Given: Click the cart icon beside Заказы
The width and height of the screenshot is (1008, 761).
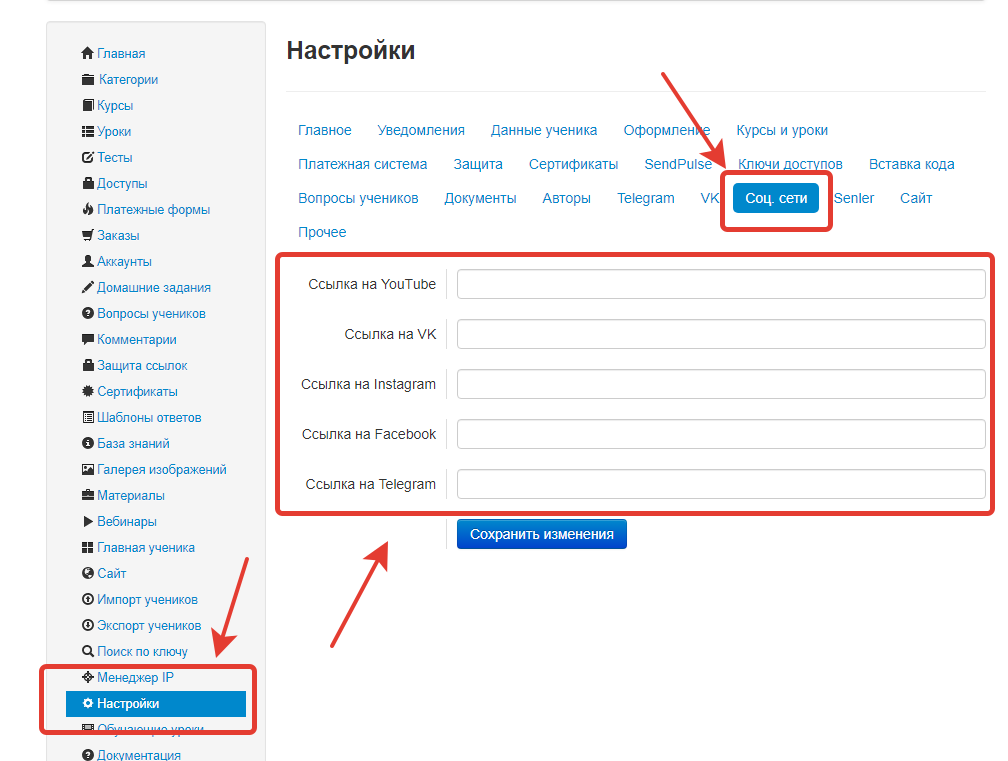Looking at the screenshot, I should [x=88, y=236].
